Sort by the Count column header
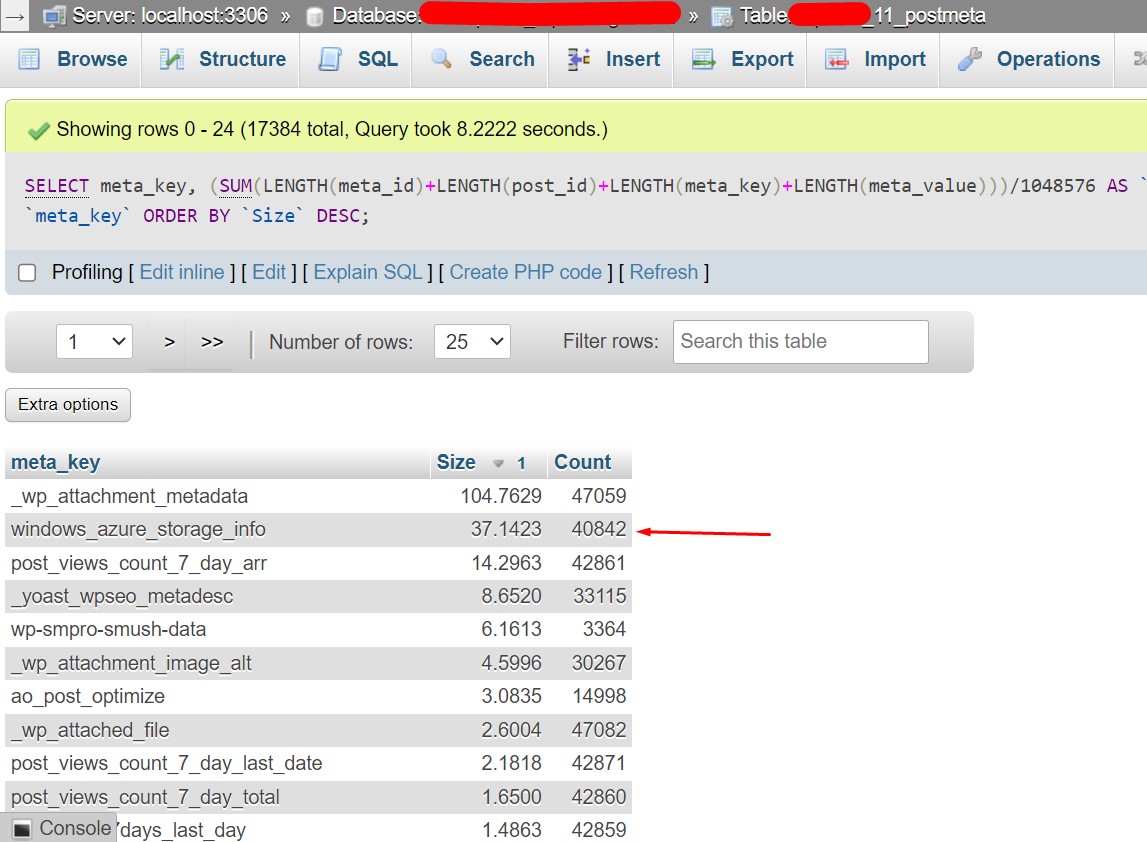Viewport: 1147px width, 842px height. (582, 462)
